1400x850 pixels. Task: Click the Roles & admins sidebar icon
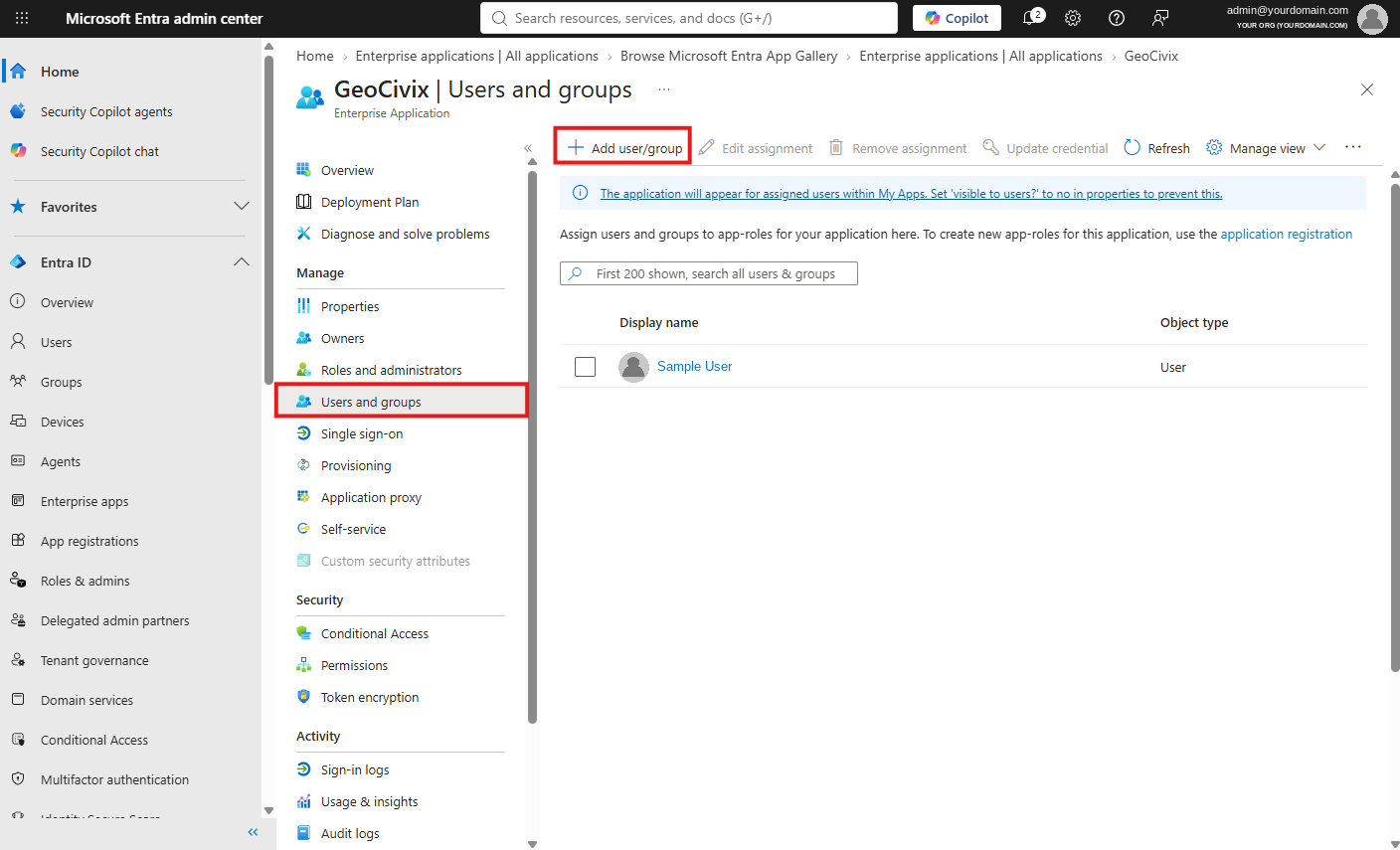point(18,581)
